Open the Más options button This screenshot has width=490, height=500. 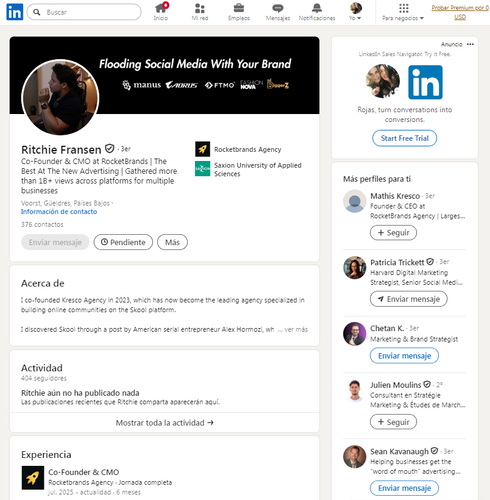172,242
